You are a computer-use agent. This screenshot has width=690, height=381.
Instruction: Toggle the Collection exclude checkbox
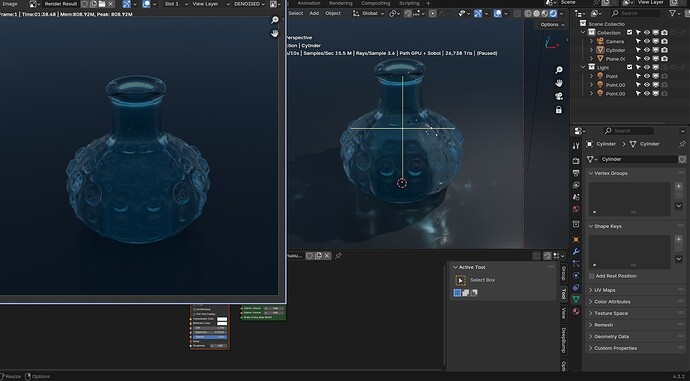630,33
